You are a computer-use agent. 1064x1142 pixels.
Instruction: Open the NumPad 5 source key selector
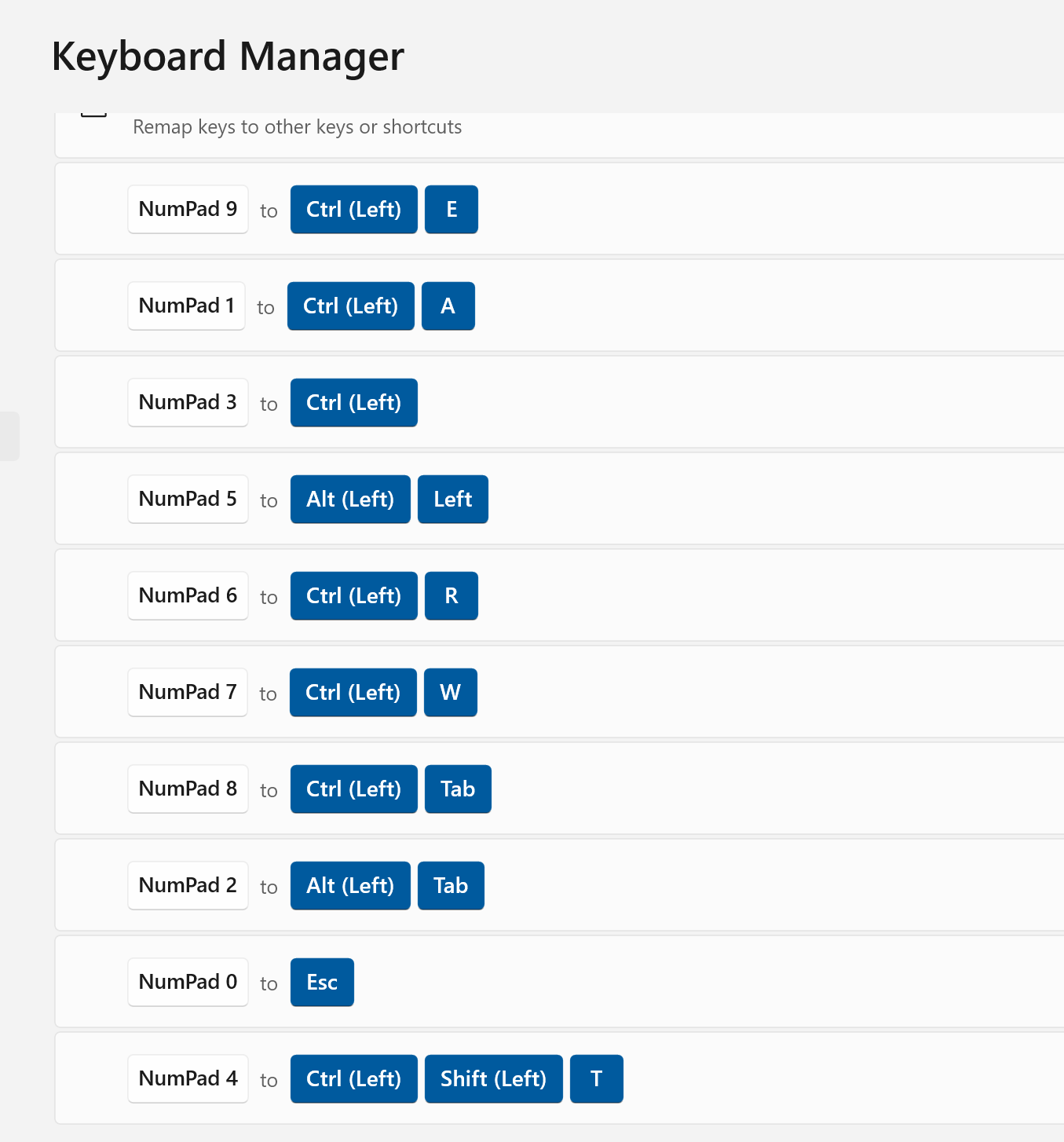pos(188,499)
